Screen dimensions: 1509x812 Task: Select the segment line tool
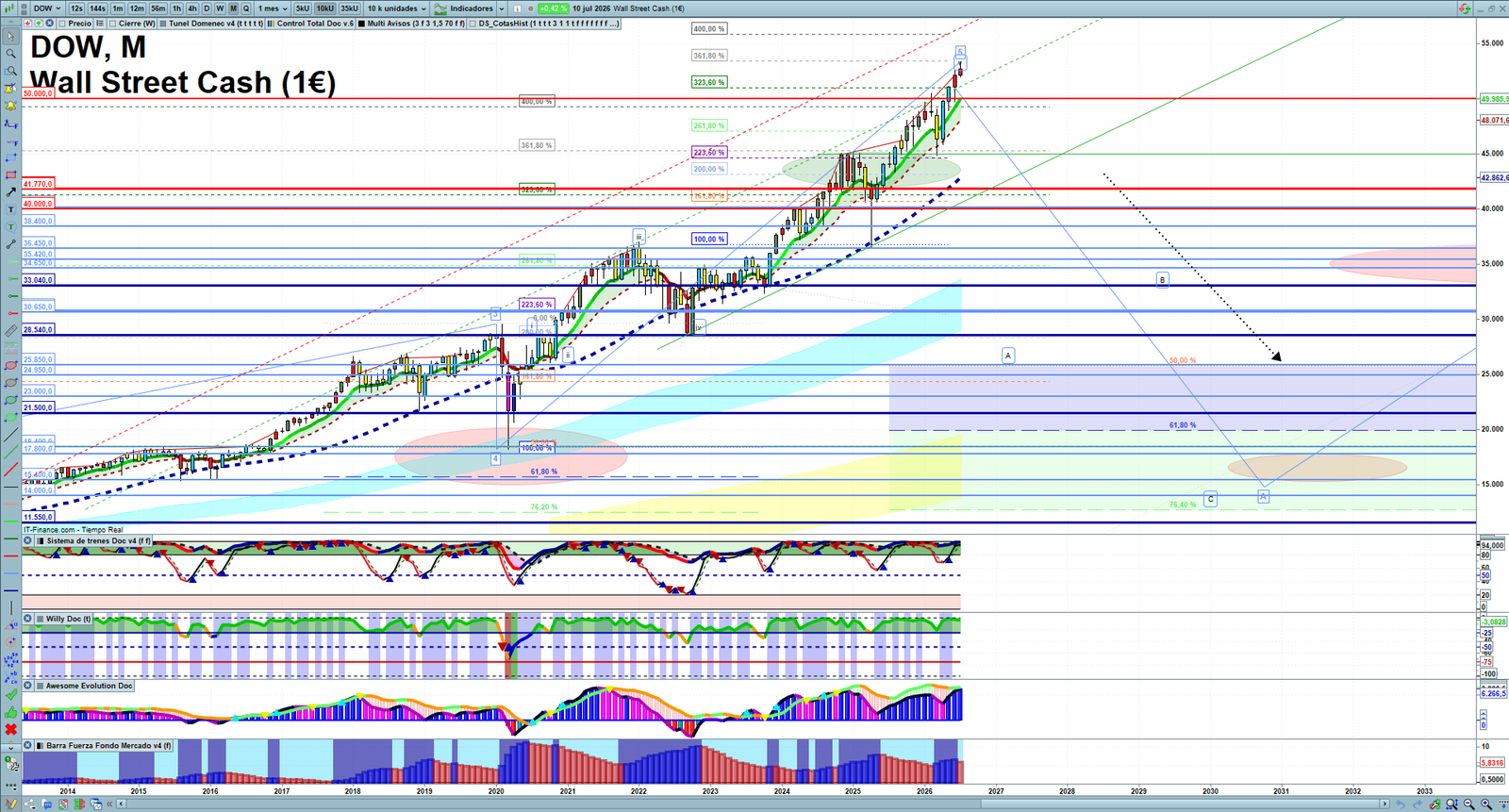tap(11, 244)
